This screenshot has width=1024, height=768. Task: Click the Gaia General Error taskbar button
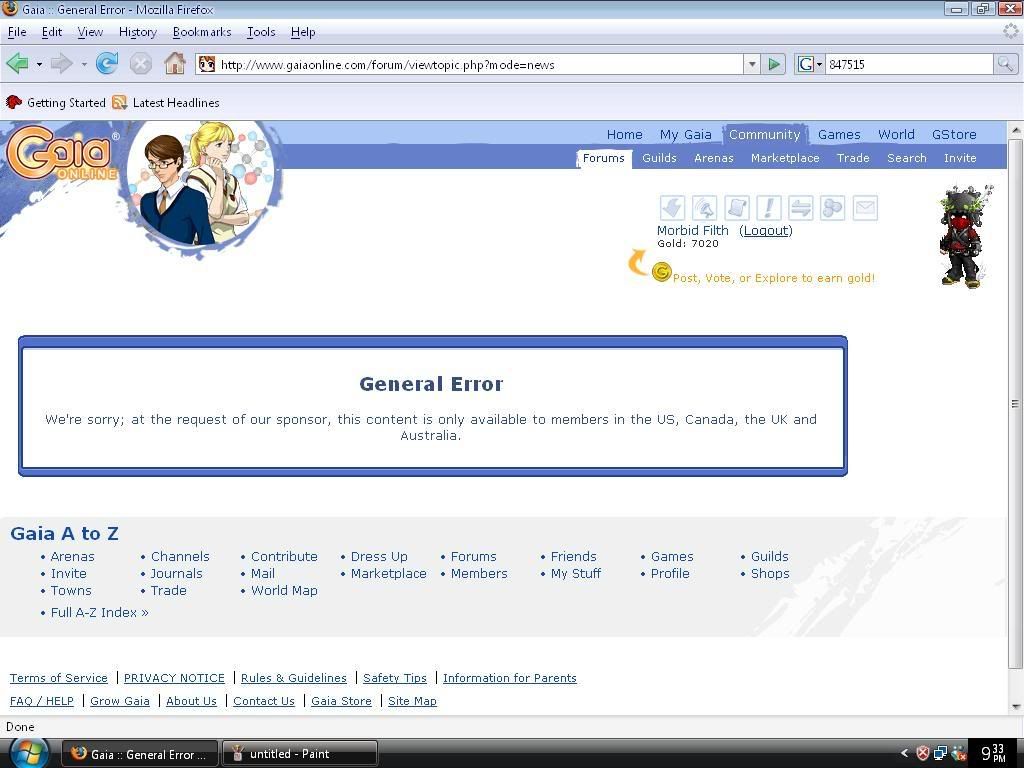click(x=140, y=754)
